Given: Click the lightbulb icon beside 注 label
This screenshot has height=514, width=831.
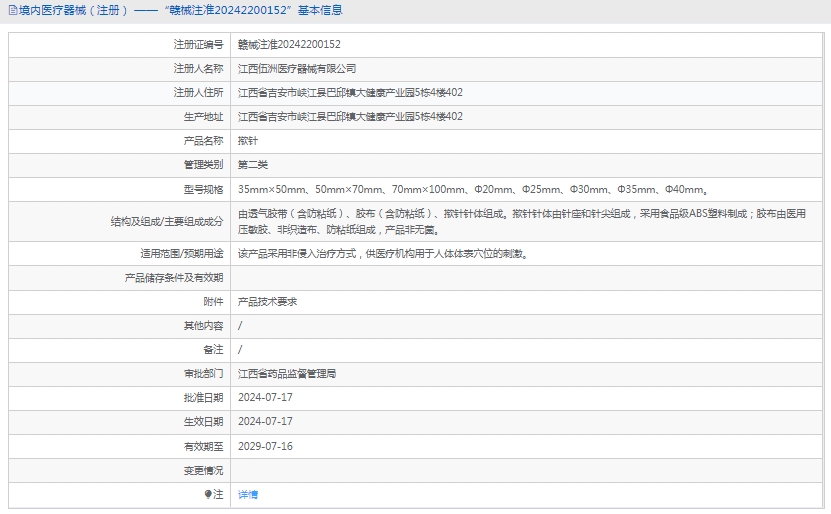Looking at the screenshot, I should [207, 494].
